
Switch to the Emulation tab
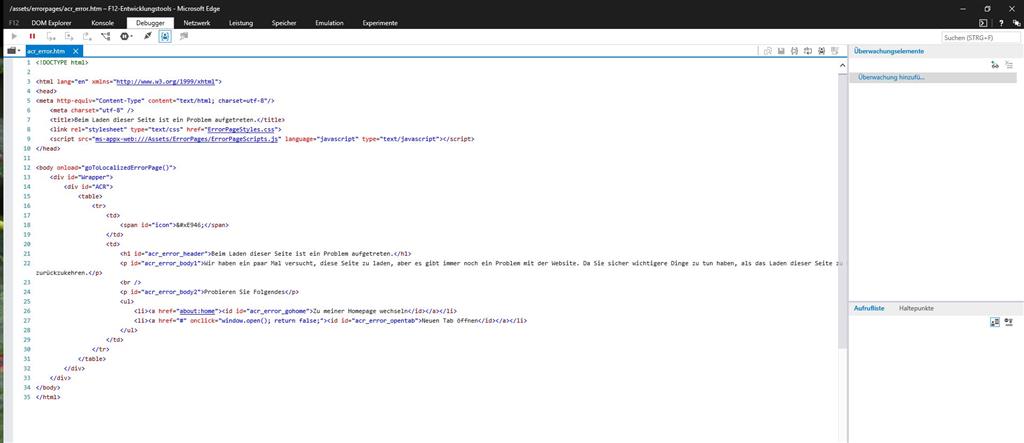pyautogui.click(x=329, y=23)
